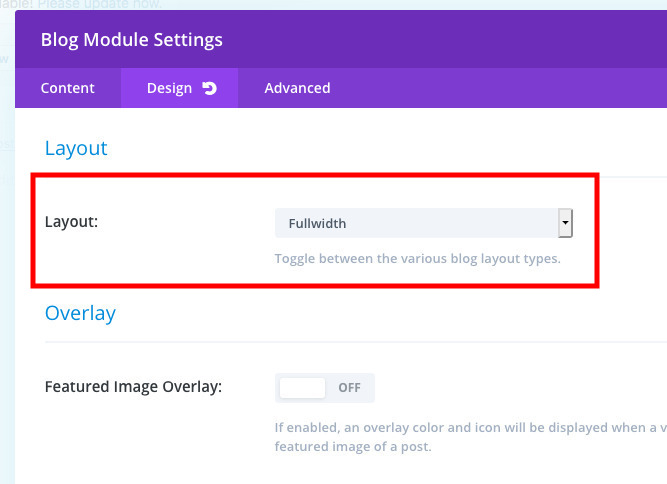The height and width of the screenshot is (484, 667).
Task: Open the Advanced tab
Action: click(x=297, y=88)
